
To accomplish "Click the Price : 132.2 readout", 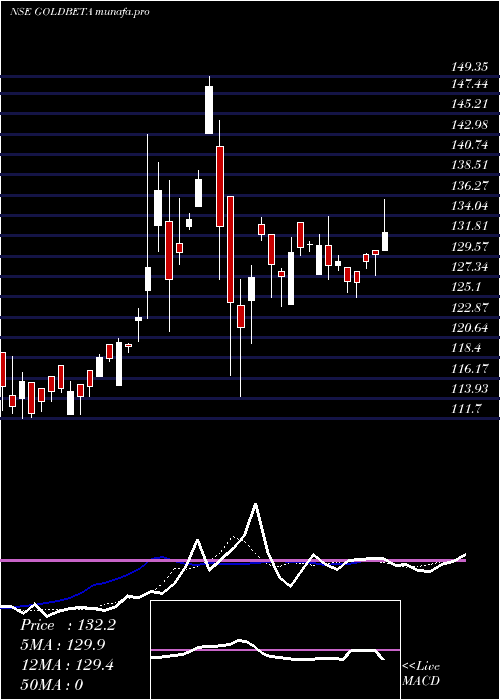I will (68, 625).
